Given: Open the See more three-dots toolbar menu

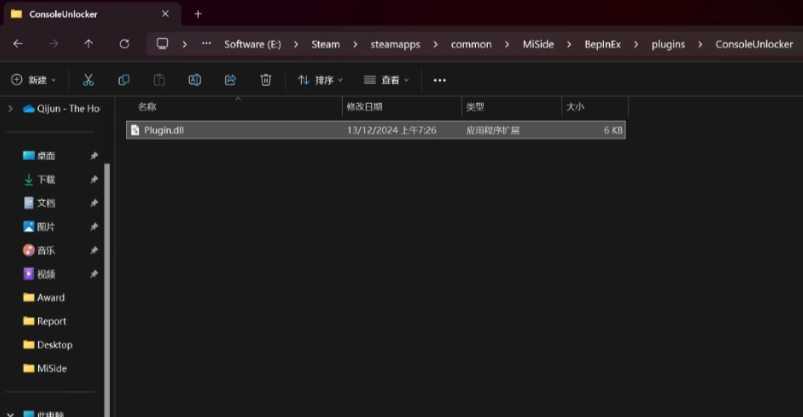Looking at the screenshot, I should pyautogui.click(x=439, y=80).
